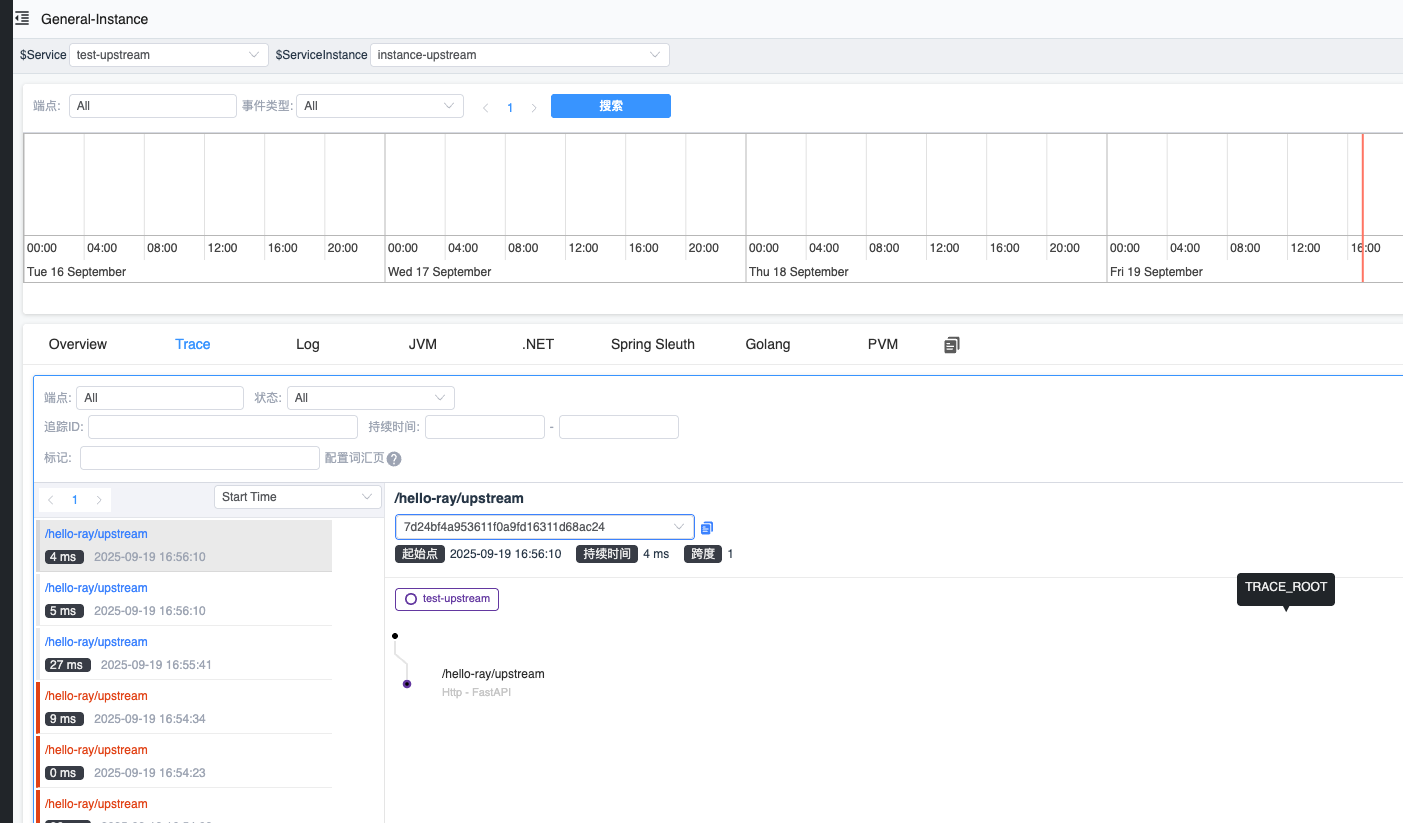The height and width of the screenshot is (823, 1403).
Task: Click the help icon next to 配置词汇页
Action: tap(394, 459)
